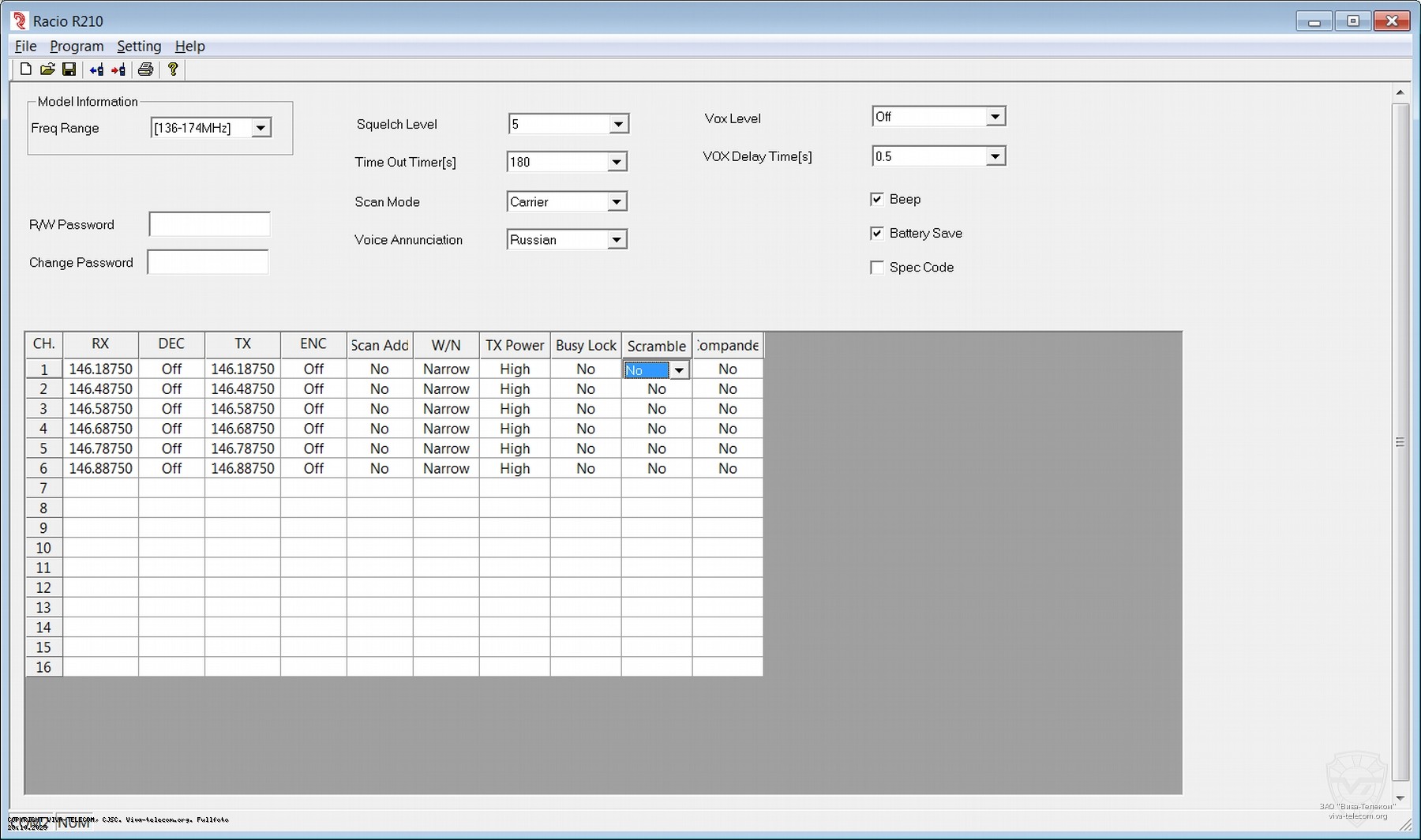The height and width of the screenshot is (840, 1421).
Task: Expand the Voice Annunciation dropdown
Action: 617,240
